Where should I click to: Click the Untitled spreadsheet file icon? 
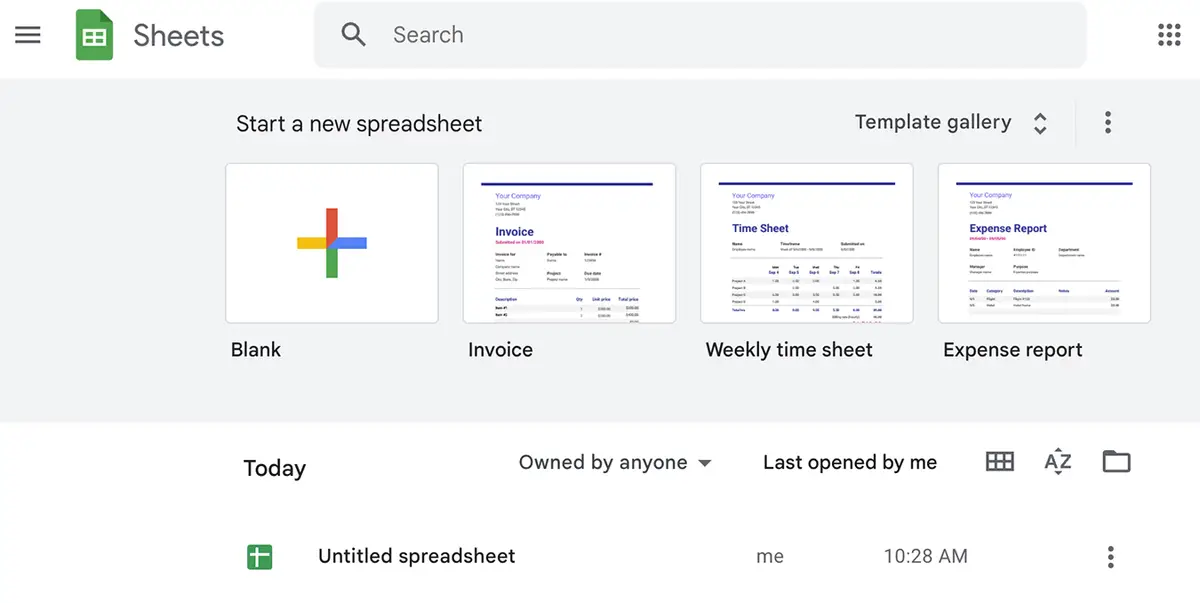click(x=259, y=556)
